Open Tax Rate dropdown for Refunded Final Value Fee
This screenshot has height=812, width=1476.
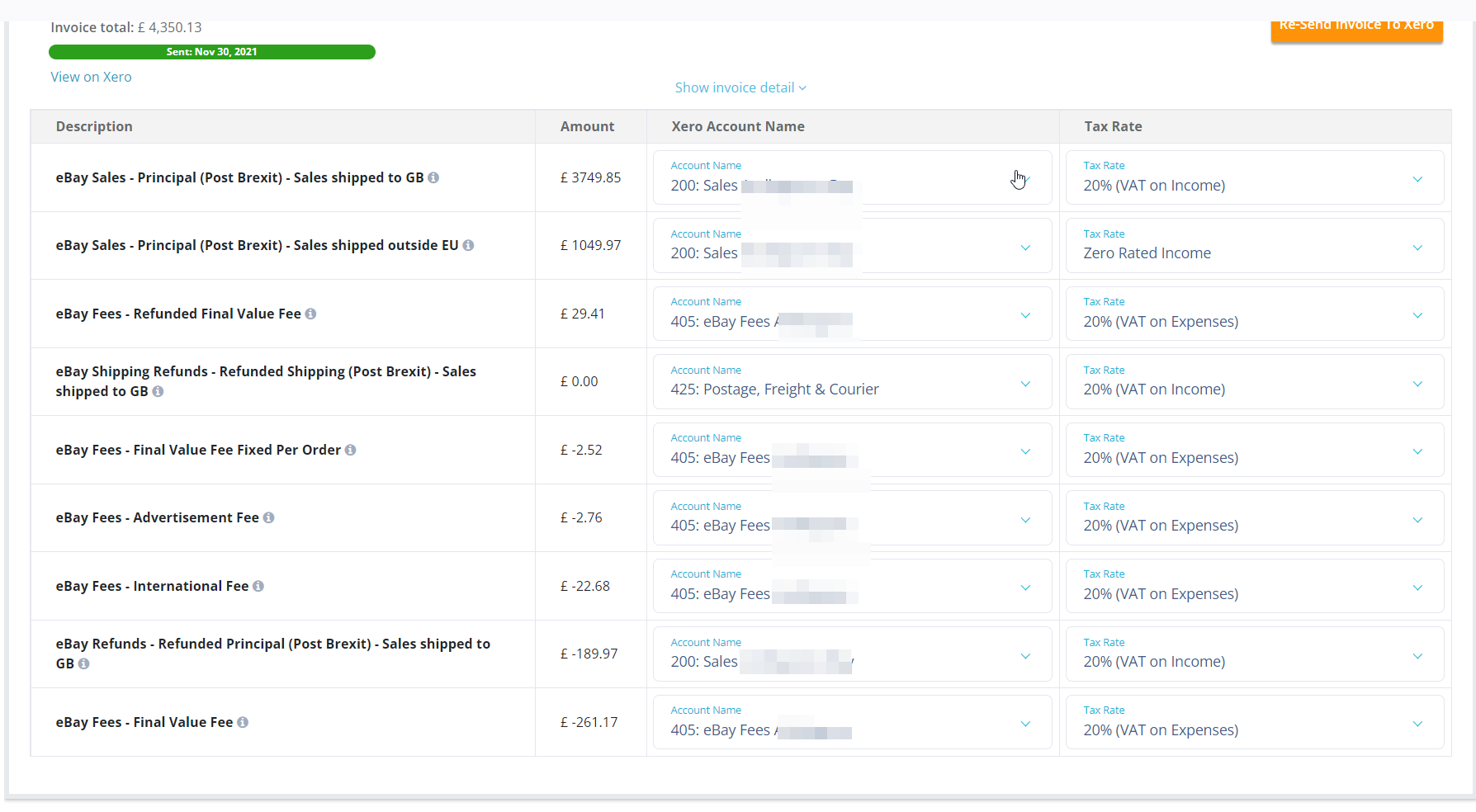(1255, 314)
